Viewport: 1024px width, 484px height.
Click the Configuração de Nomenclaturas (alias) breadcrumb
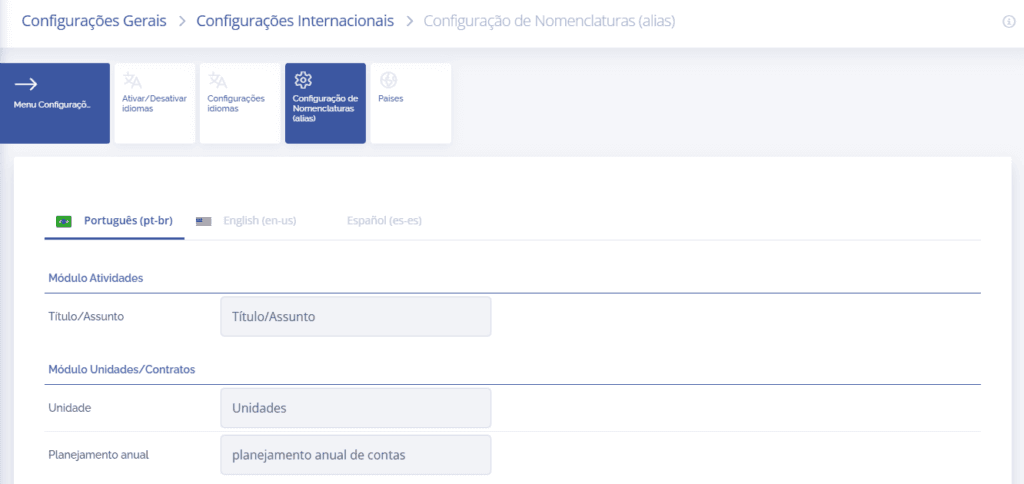[549, 21]
